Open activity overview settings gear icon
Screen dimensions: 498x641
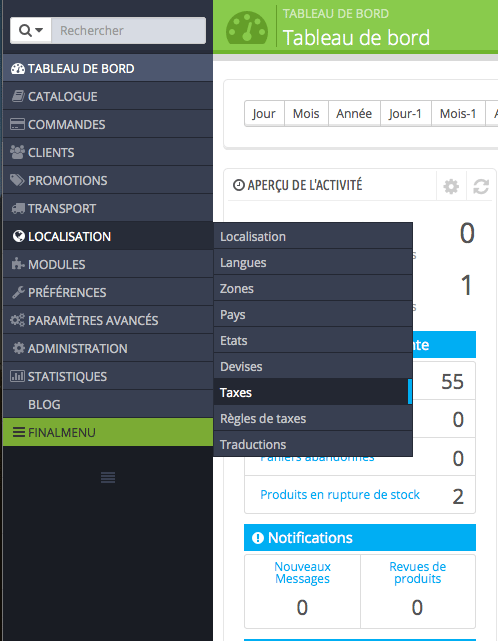tap(451, 186)
